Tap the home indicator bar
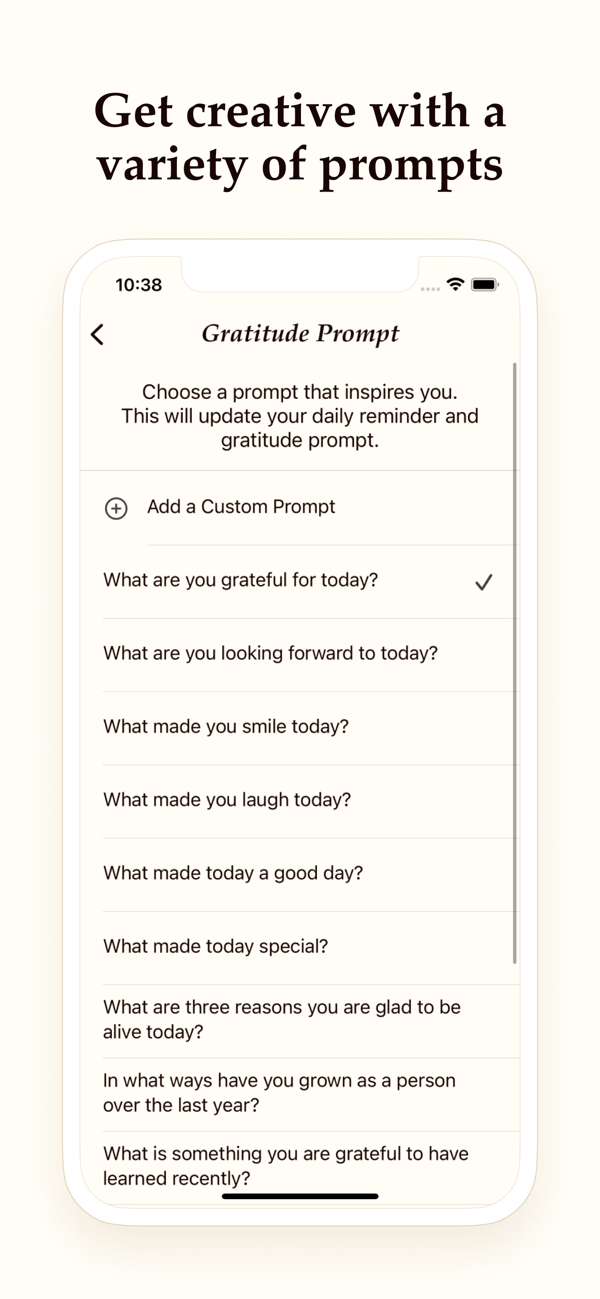Screen dimensions: 600x1299 tap(300, 1196)
